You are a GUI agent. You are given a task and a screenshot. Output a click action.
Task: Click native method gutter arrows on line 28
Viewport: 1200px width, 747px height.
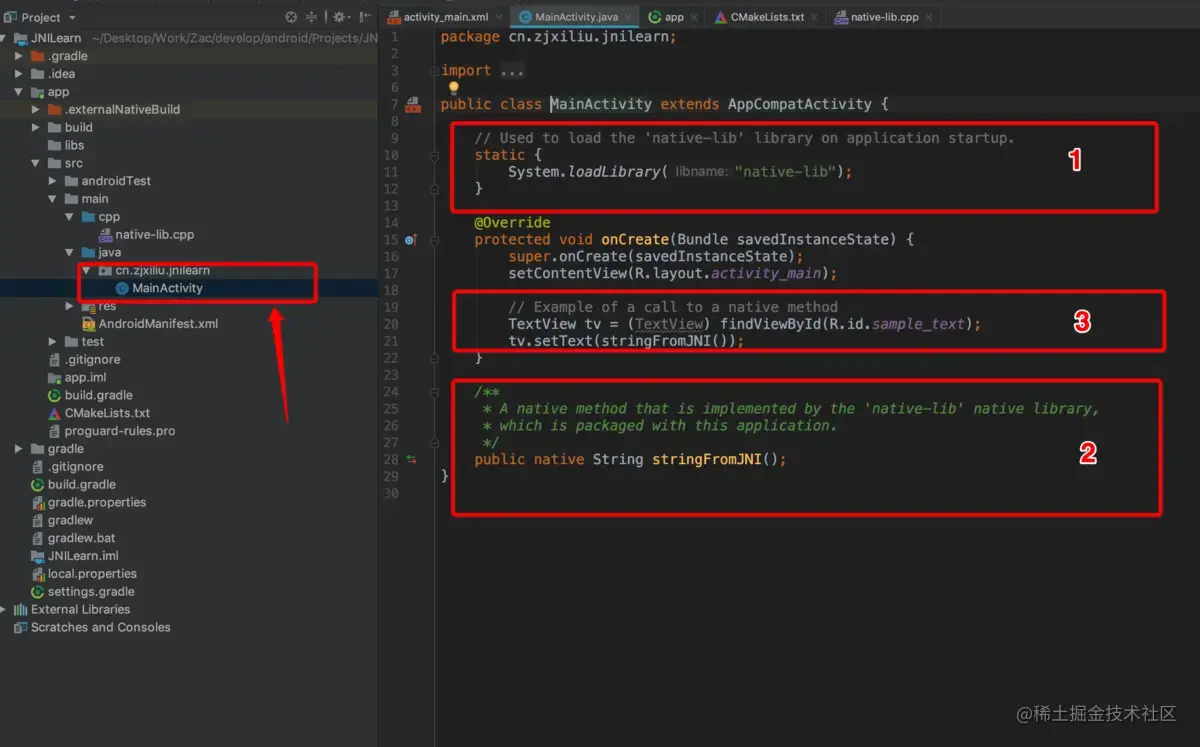411,460
